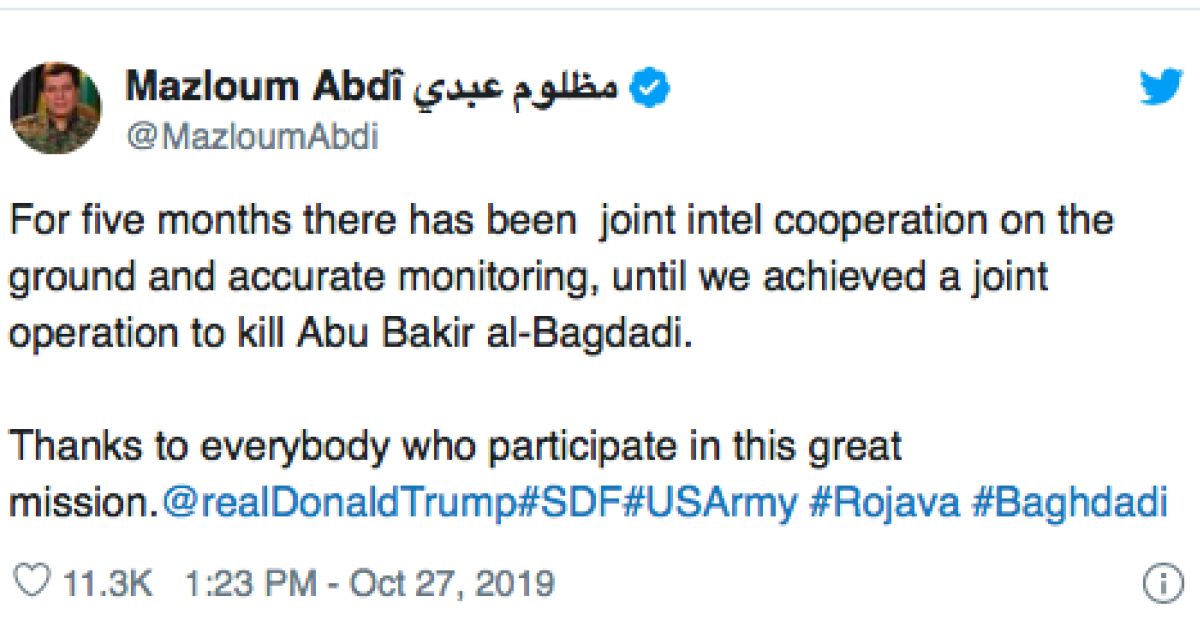Click the heart like icon

31,583
